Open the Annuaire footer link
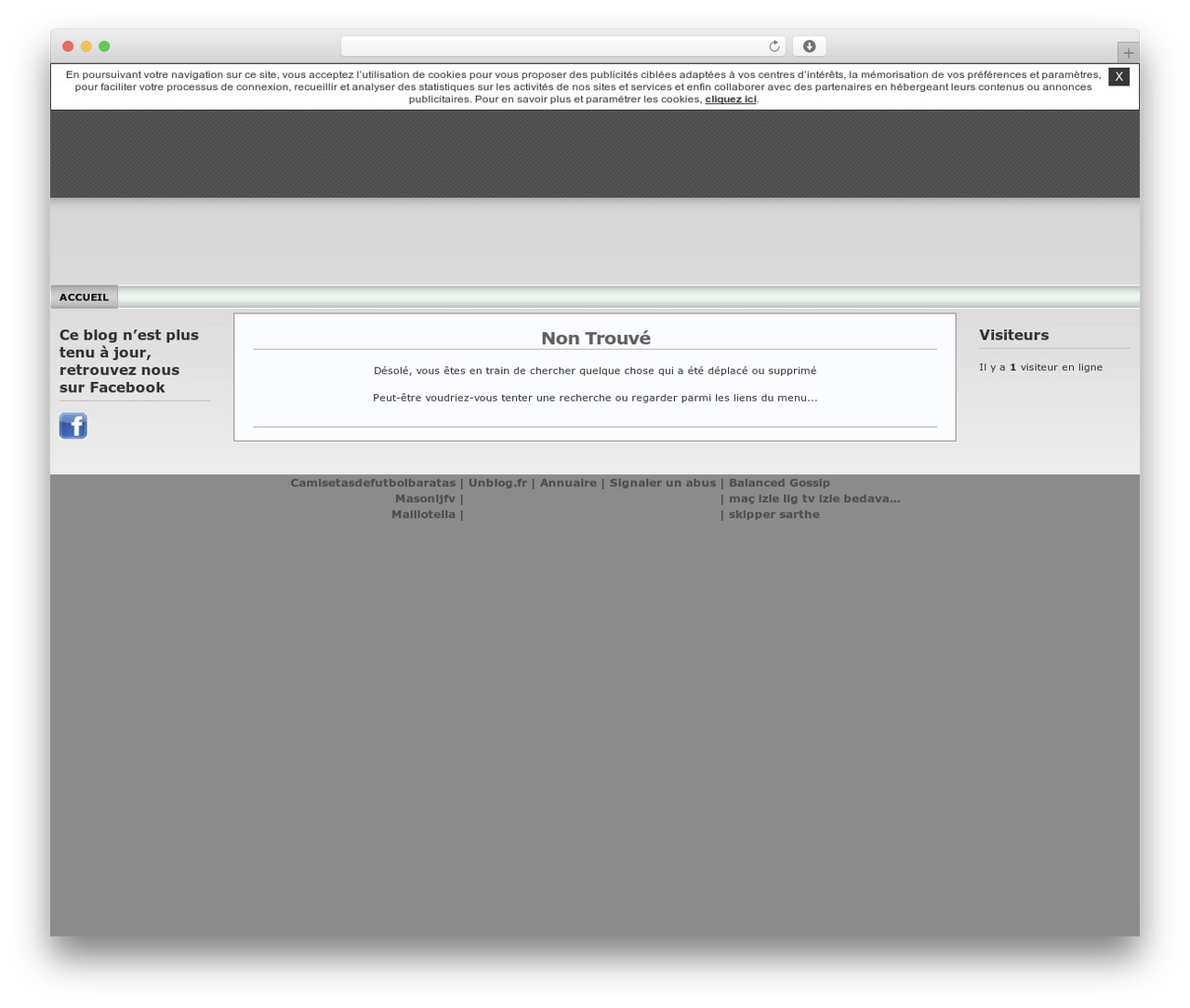 pyautogui.click(x=568, y=484)
